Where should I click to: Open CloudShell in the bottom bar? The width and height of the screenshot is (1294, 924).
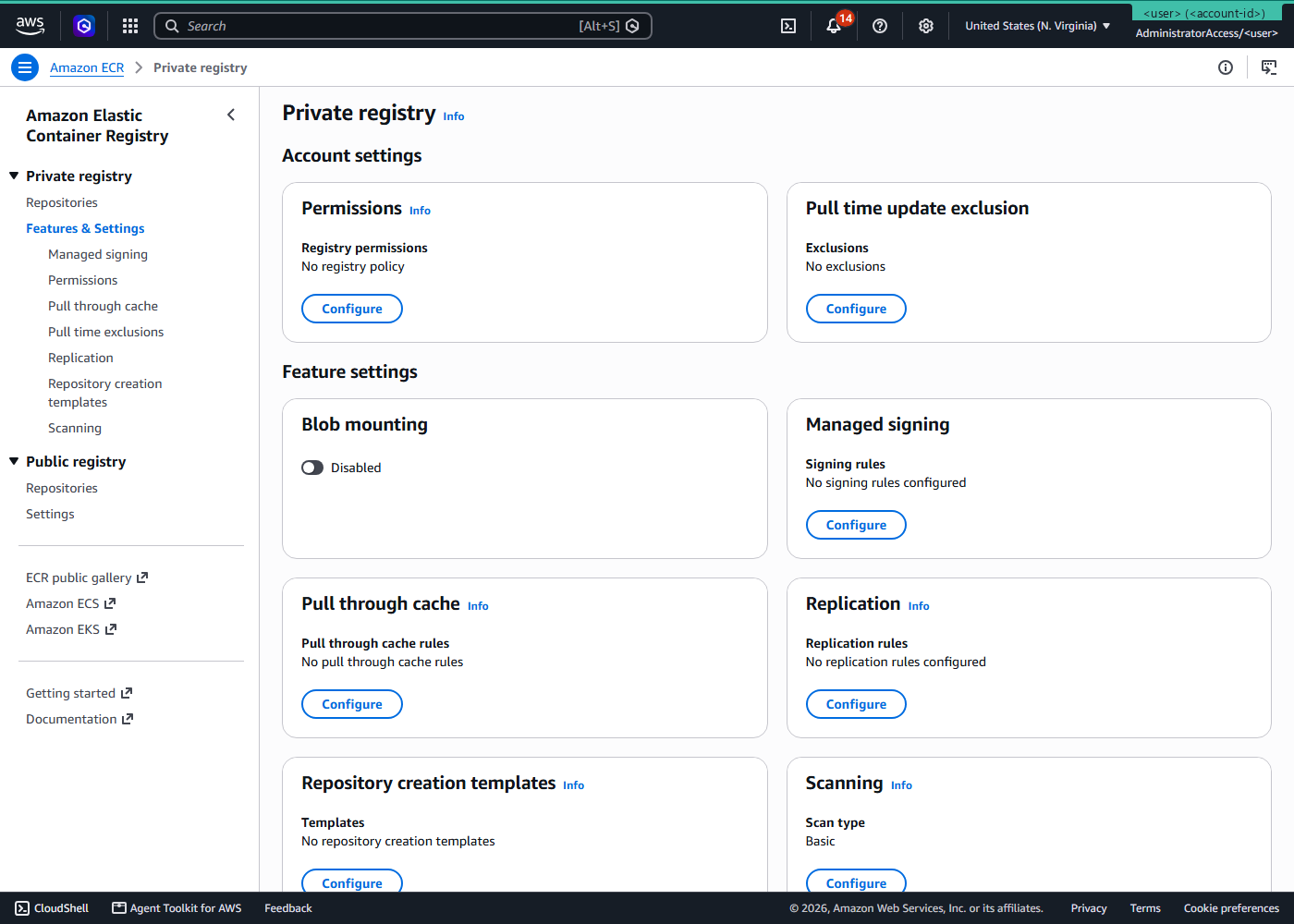click(52, 908)
